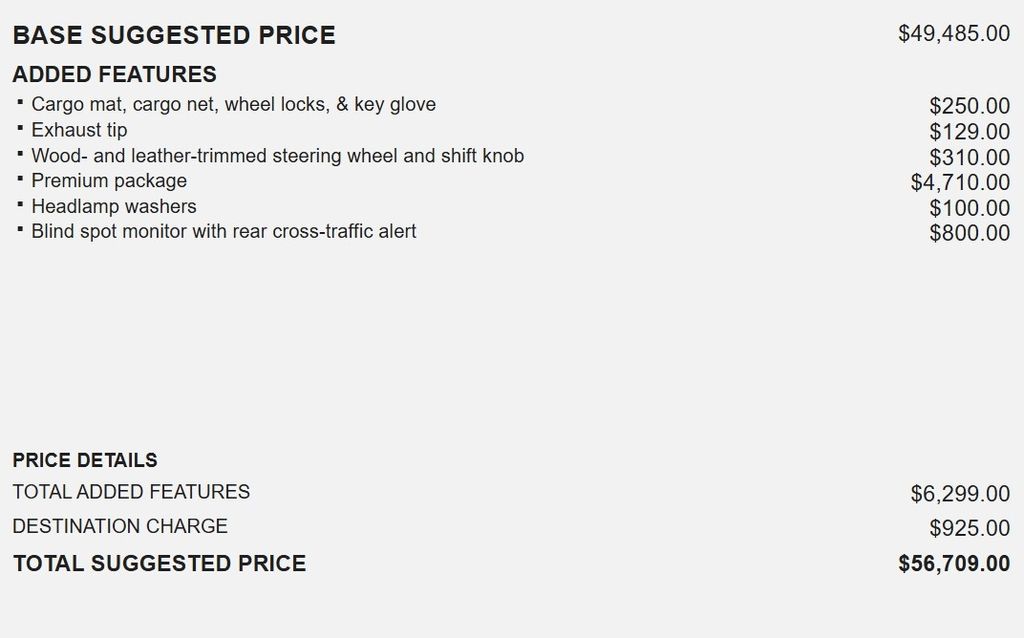Click the $6,299.00 added features total
Screen dimensions: 1024x638
(960, 494)
